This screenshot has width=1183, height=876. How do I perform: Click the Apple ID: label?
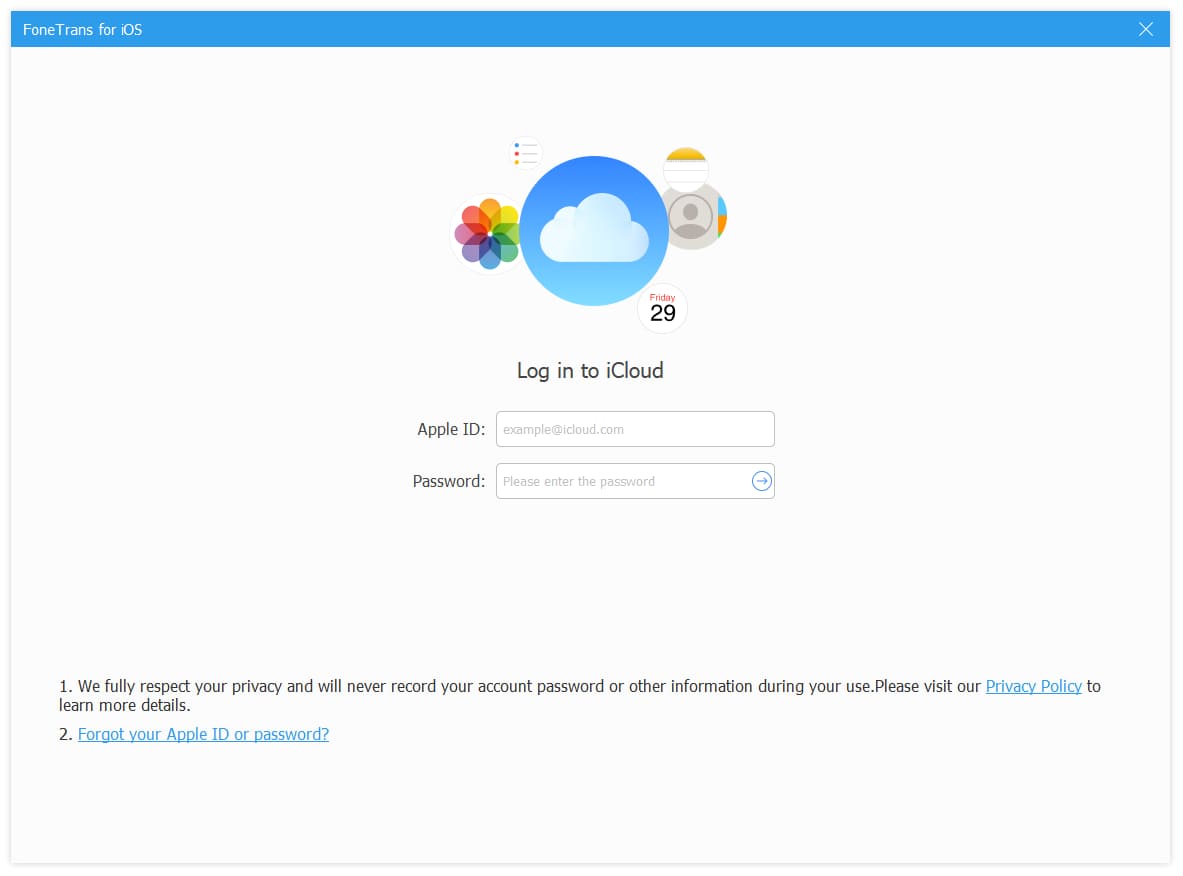(451, 429)
